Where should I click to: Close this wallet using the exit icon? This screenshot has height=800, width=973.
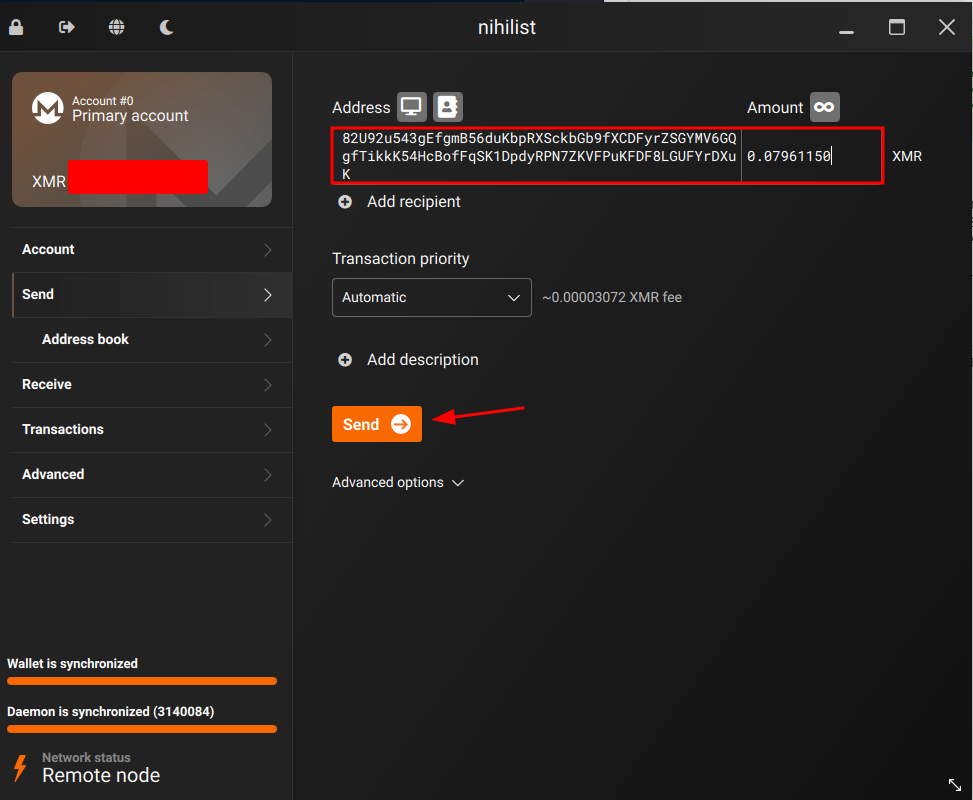pos(66,27)
